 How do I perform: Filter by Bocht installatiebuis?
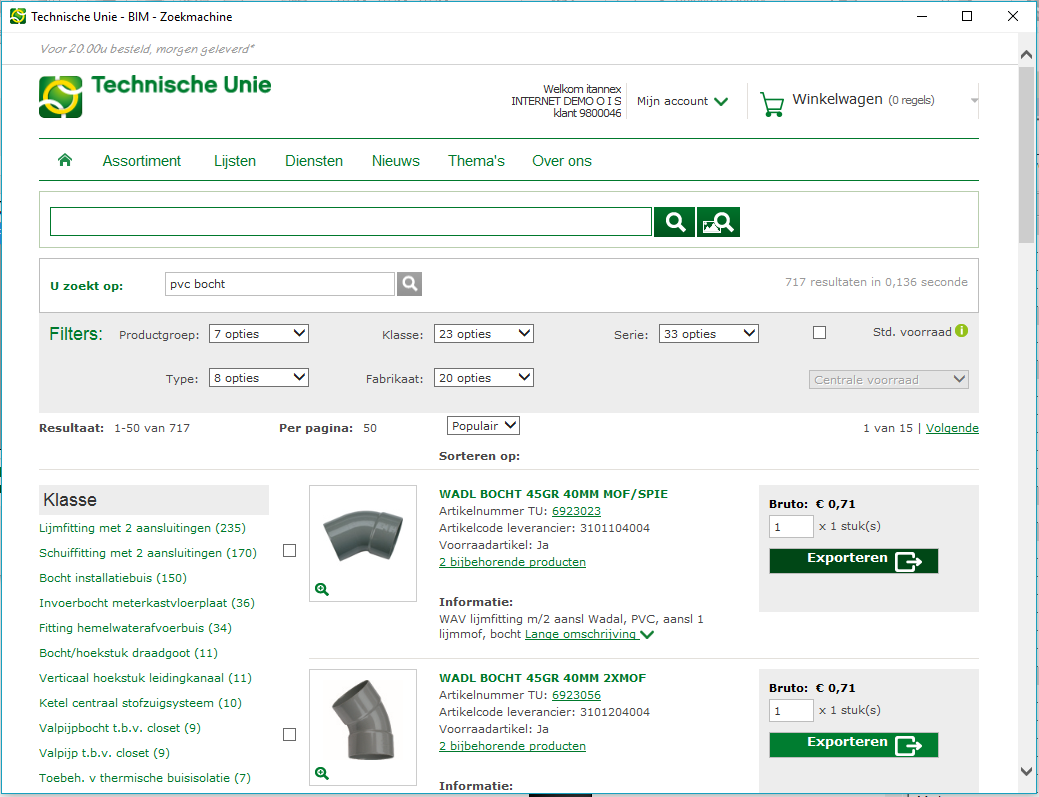(x=113, y=578)
